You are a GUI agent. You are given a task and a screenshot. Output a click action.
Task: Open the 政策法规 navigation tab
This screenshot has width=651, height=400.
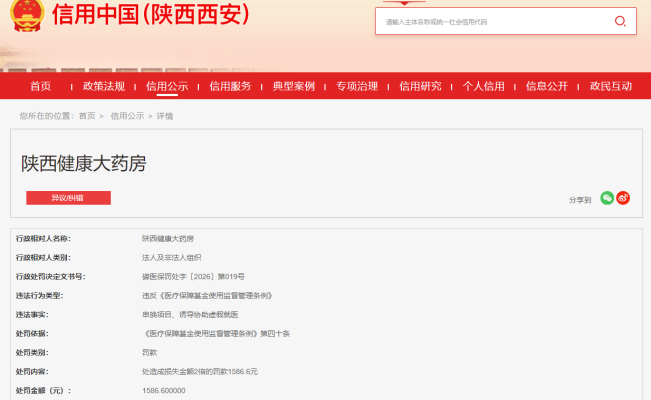[104, 86]
